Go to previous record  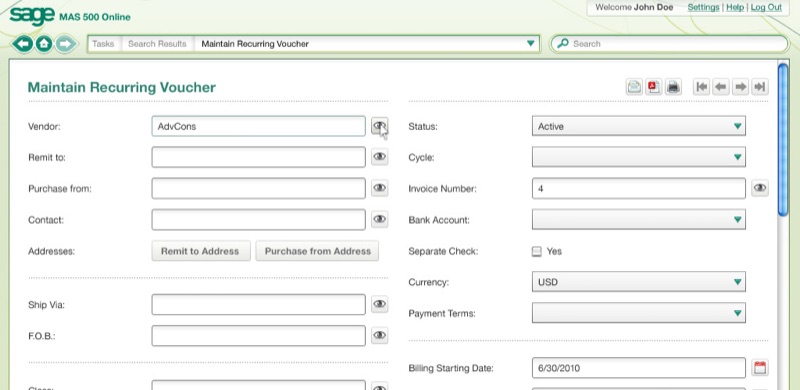[720, 87]
